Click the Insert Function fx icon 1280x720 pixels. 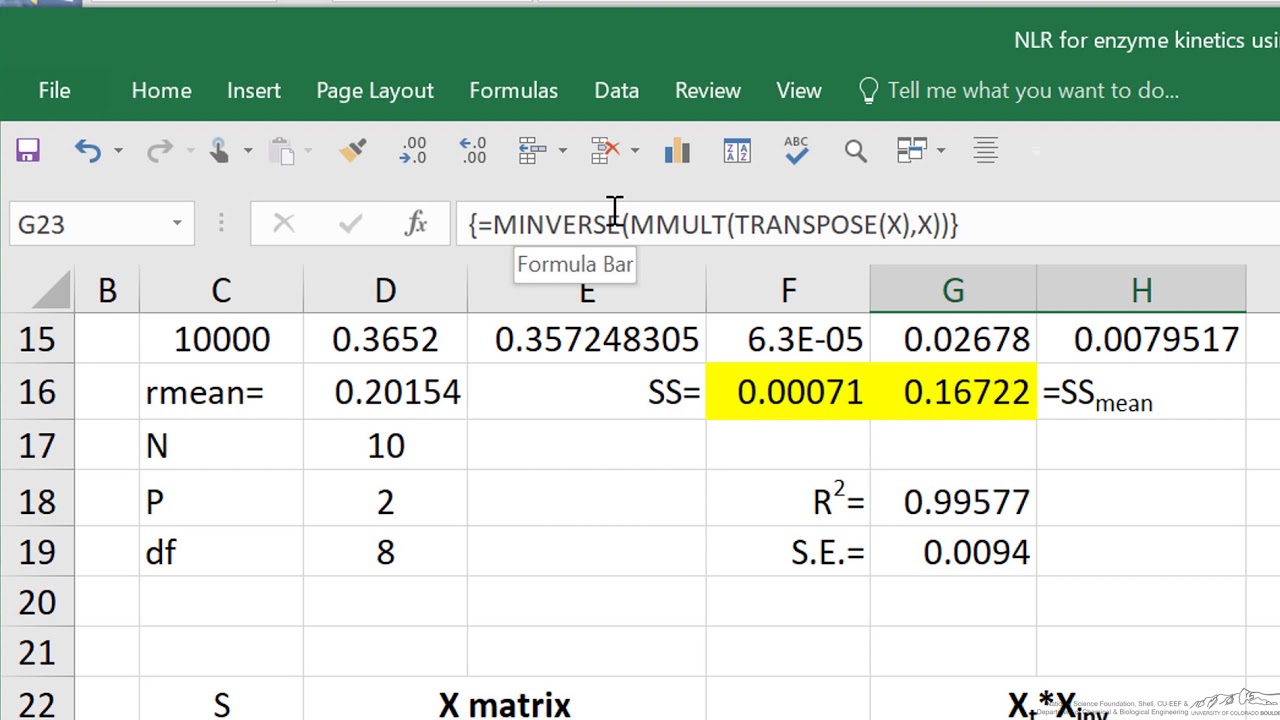(x=416, y=224)
